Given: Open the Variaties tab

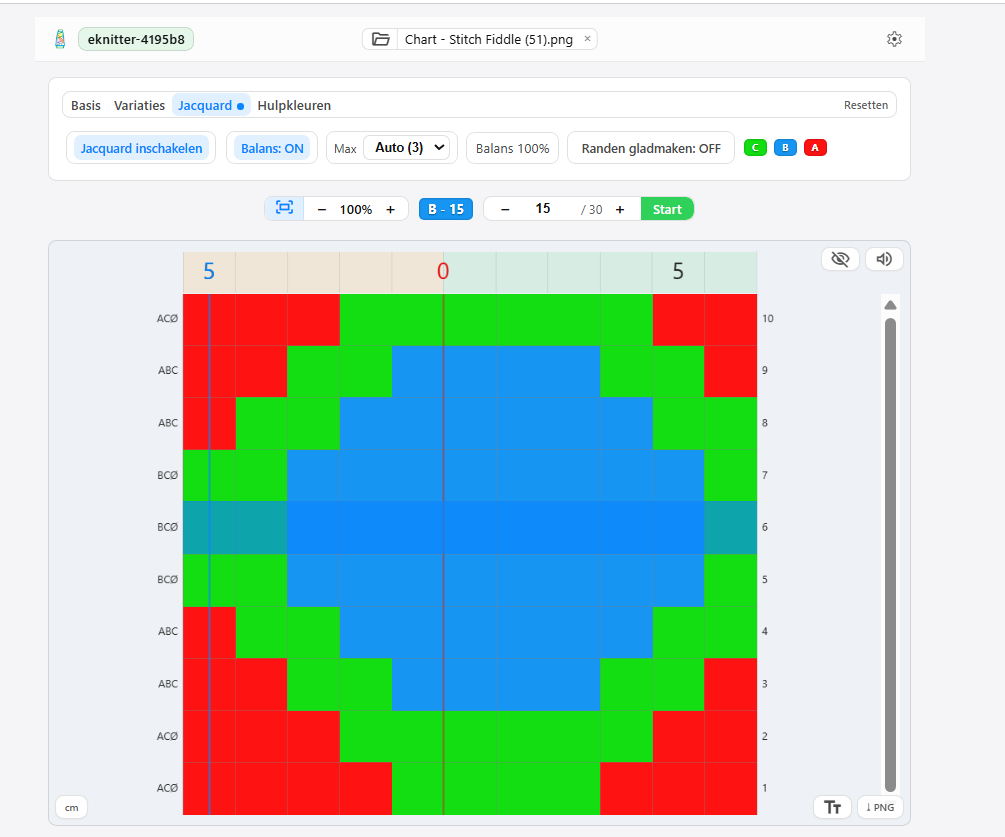Looking at the screenshot, I should coord(139,105).
